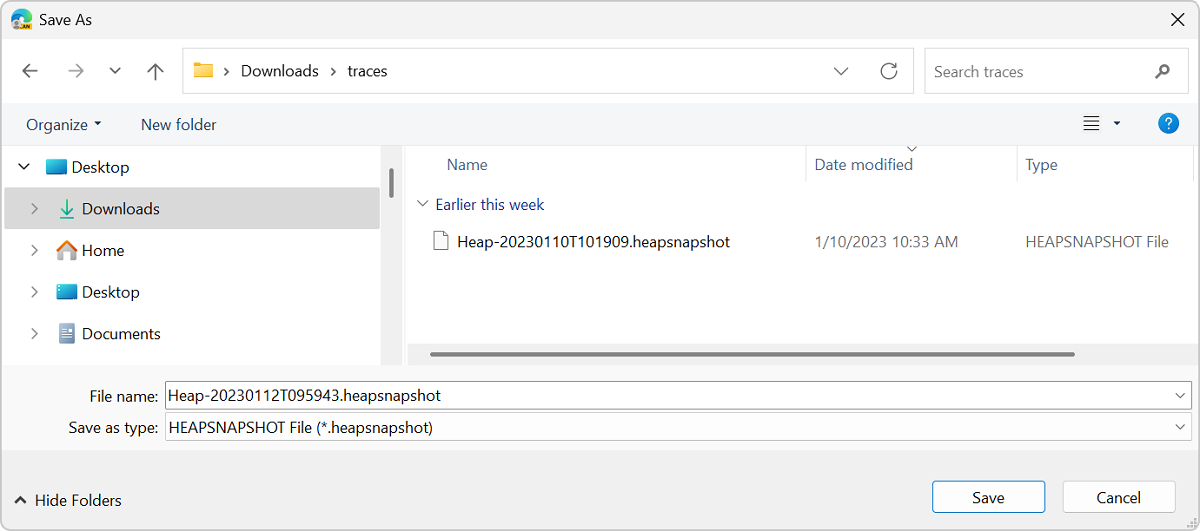Screen dimensions: 1200x531
Task: Click the Documents folder icon
Action: [67, 334]
